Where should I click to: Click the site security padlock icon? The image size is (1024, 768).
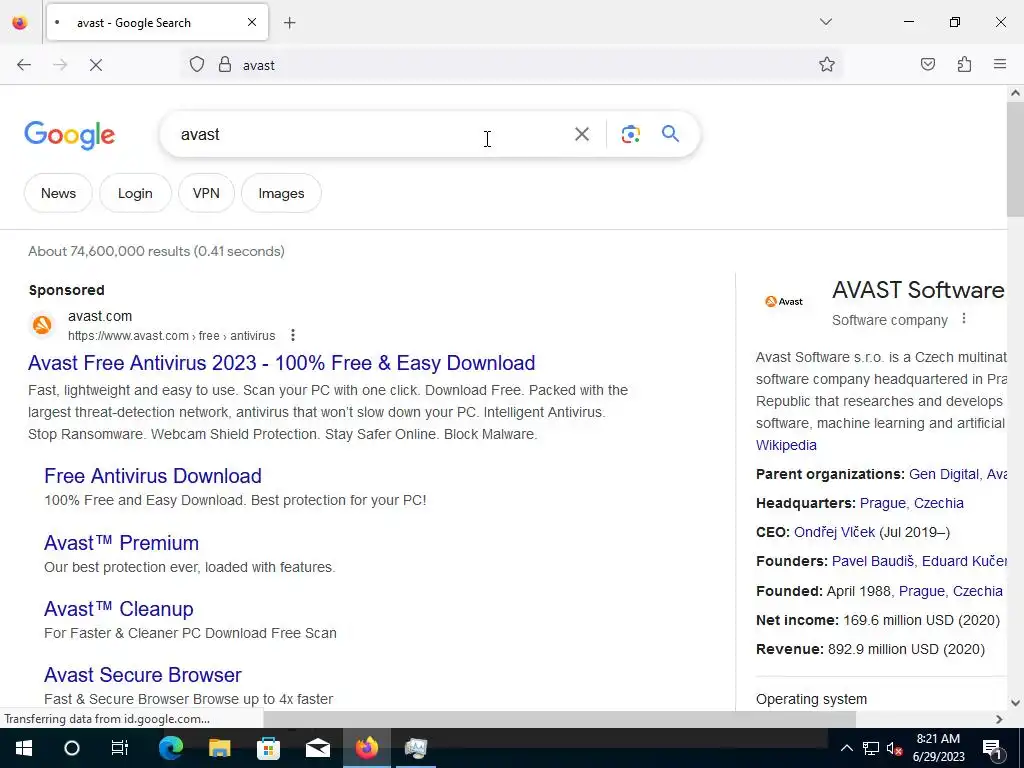point(225,65)
